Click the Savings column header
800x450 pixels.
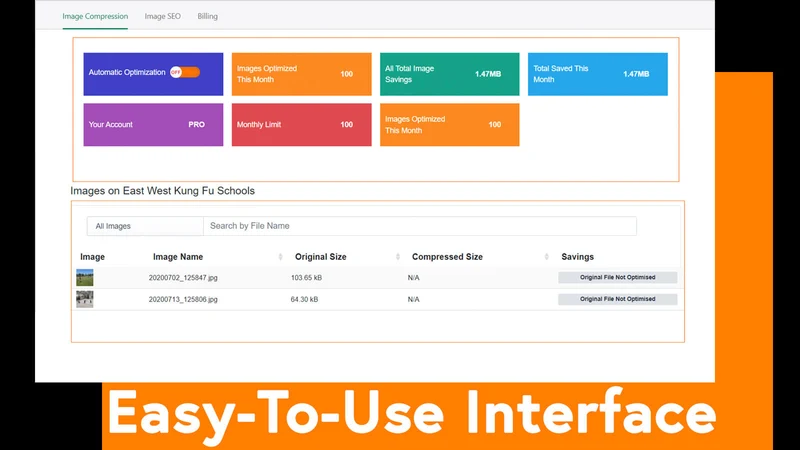click(x=578, y=257)
